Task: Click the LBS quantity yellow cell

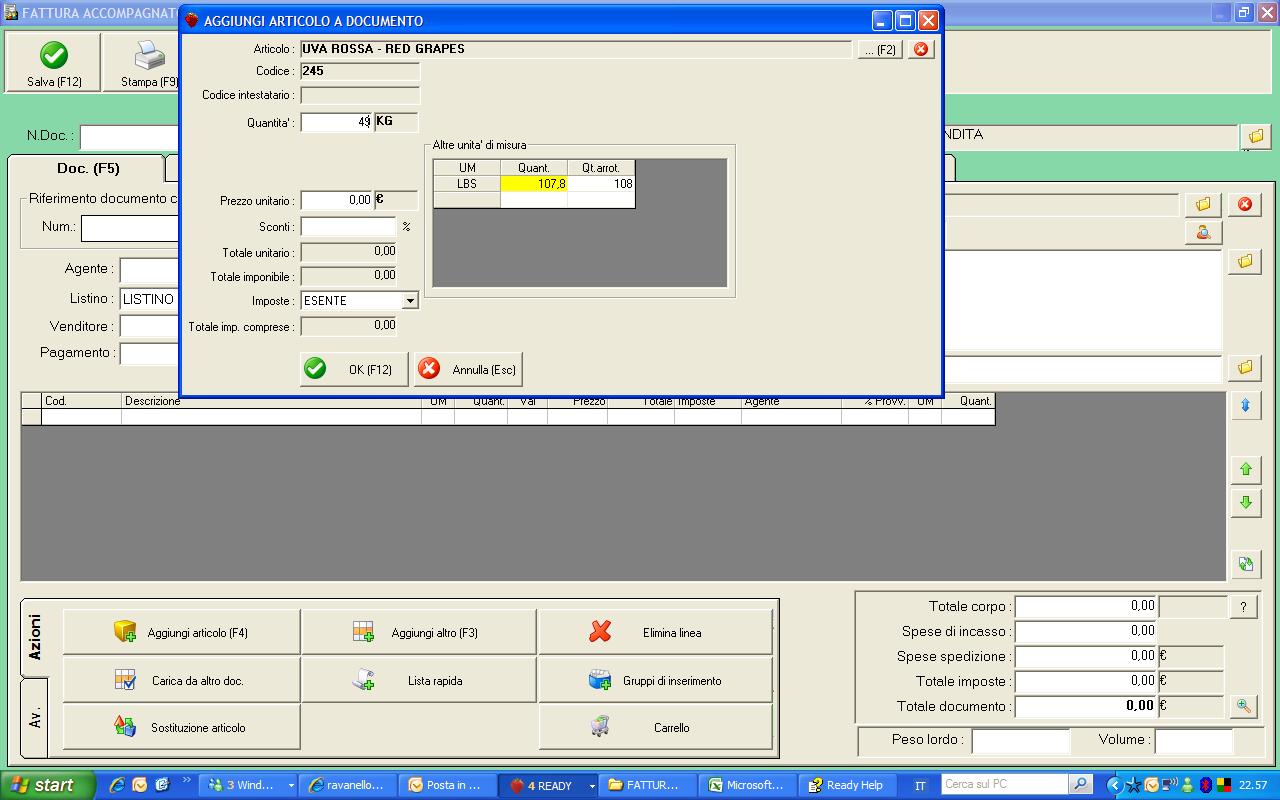Action: click(533, 184)
